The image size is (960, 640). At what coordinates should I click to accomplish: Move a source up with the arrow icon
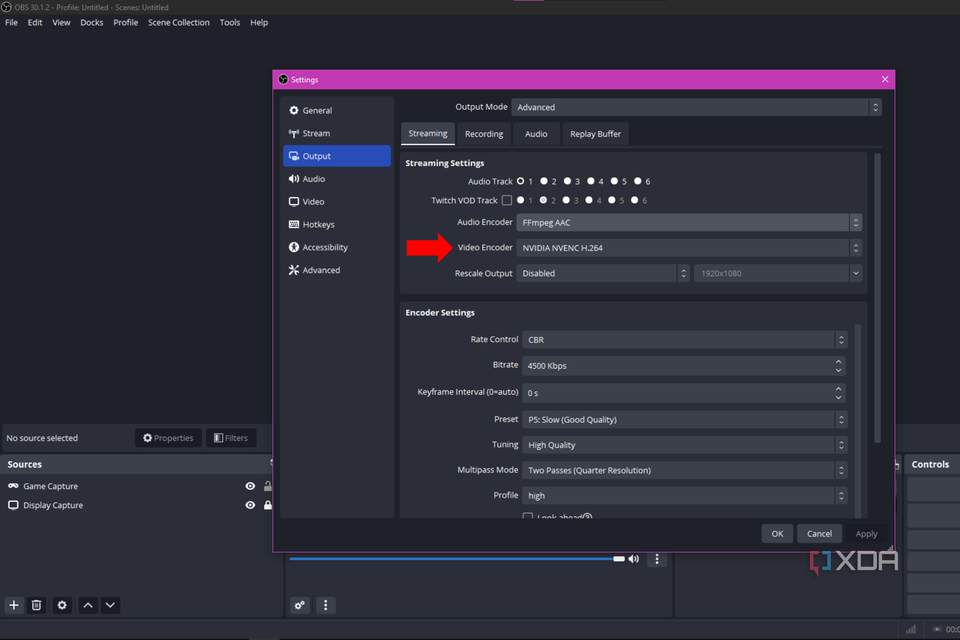pos(87,605)
